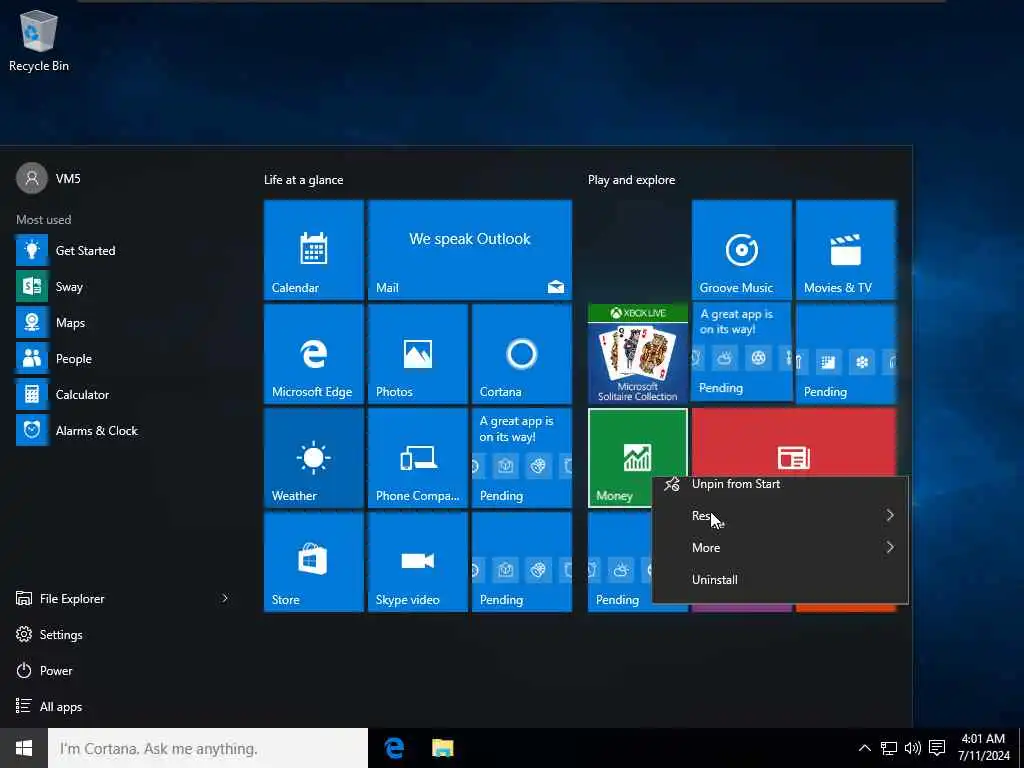Open the Resize submenu
Screen dimensions: 1024x768
click(x=780, y=515)
